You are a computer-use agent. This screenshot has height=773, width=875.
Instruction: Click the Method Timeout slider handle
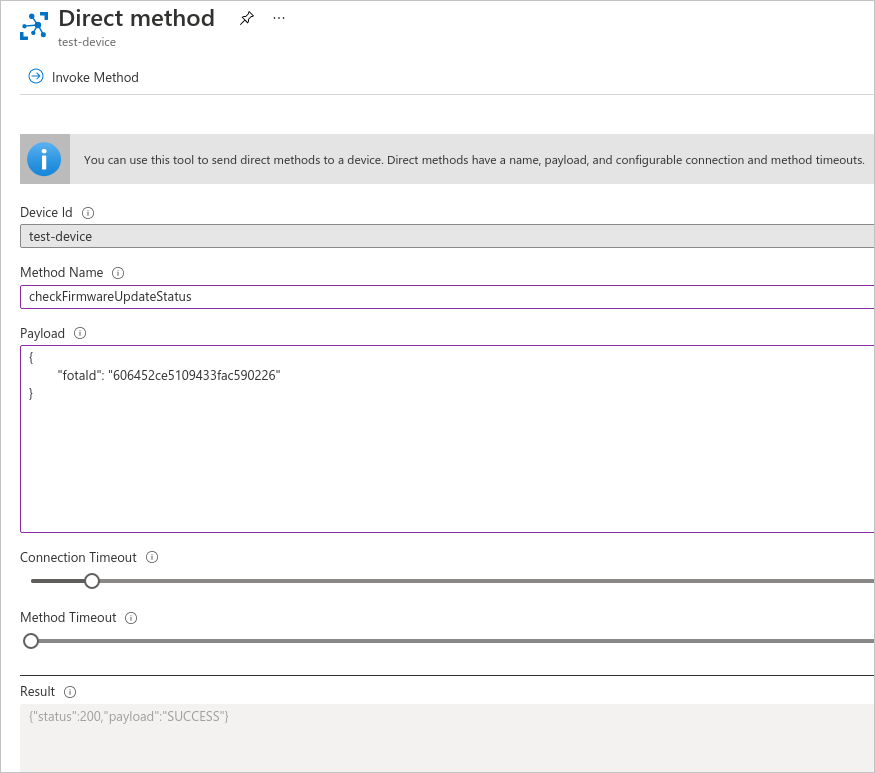pos(31,641)
